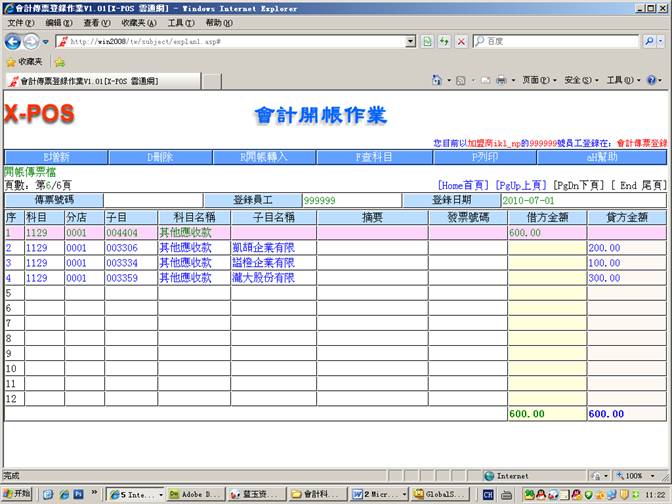
Task: Click the Windows 开始 start button
Action: [x=17, y=494]
